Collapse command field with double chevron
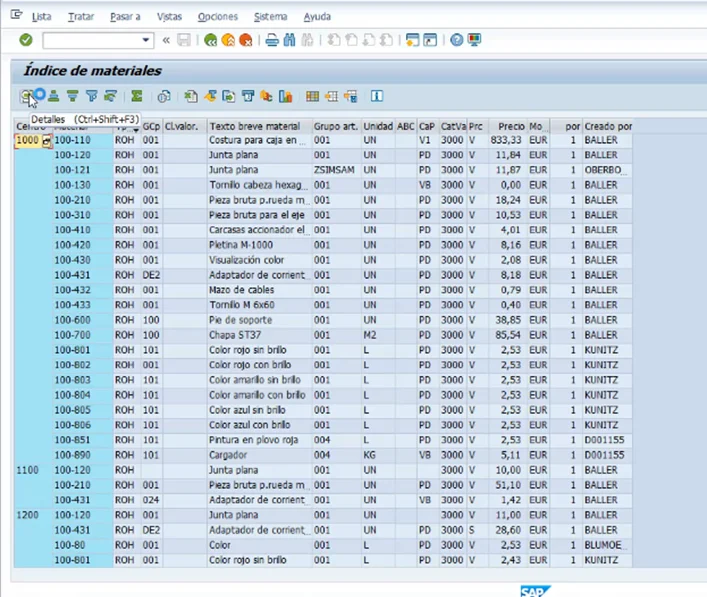This screenshot has height=597, width=707. point(166,40)
